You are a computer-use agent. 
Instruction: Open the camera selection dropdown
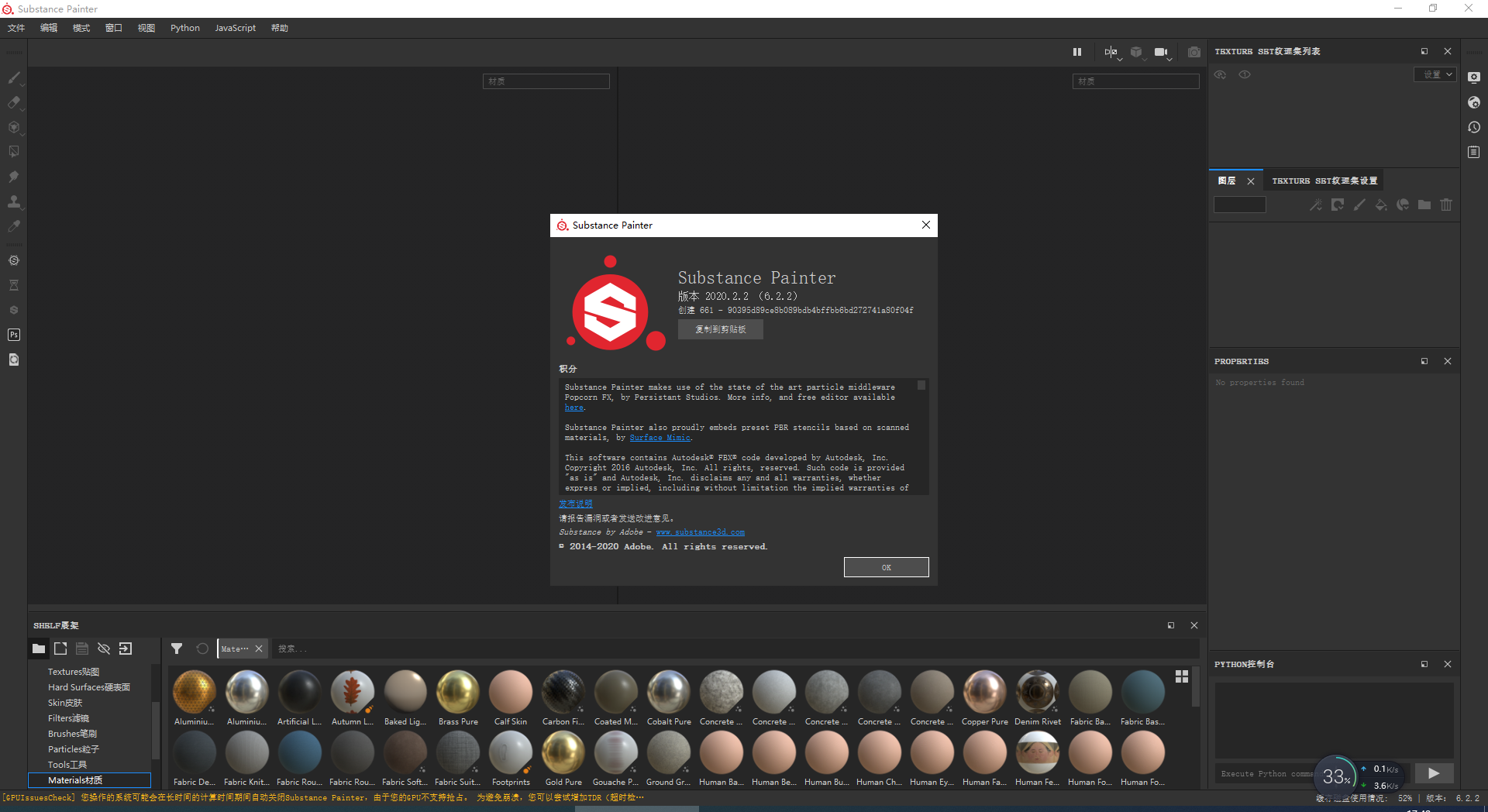[x=1162, y=53]
